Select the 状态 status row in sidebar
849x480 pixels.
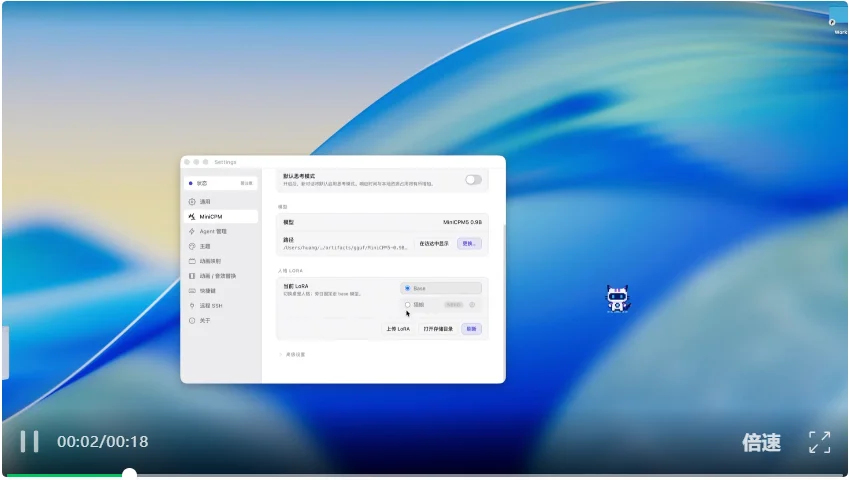(221, 183)
